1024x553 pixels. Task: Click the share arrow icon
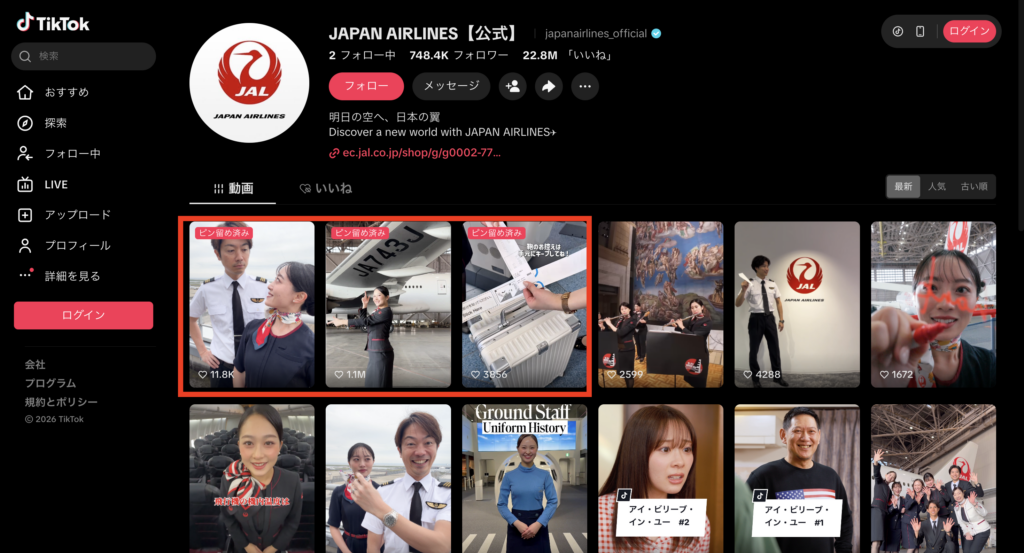coord(549,86)
